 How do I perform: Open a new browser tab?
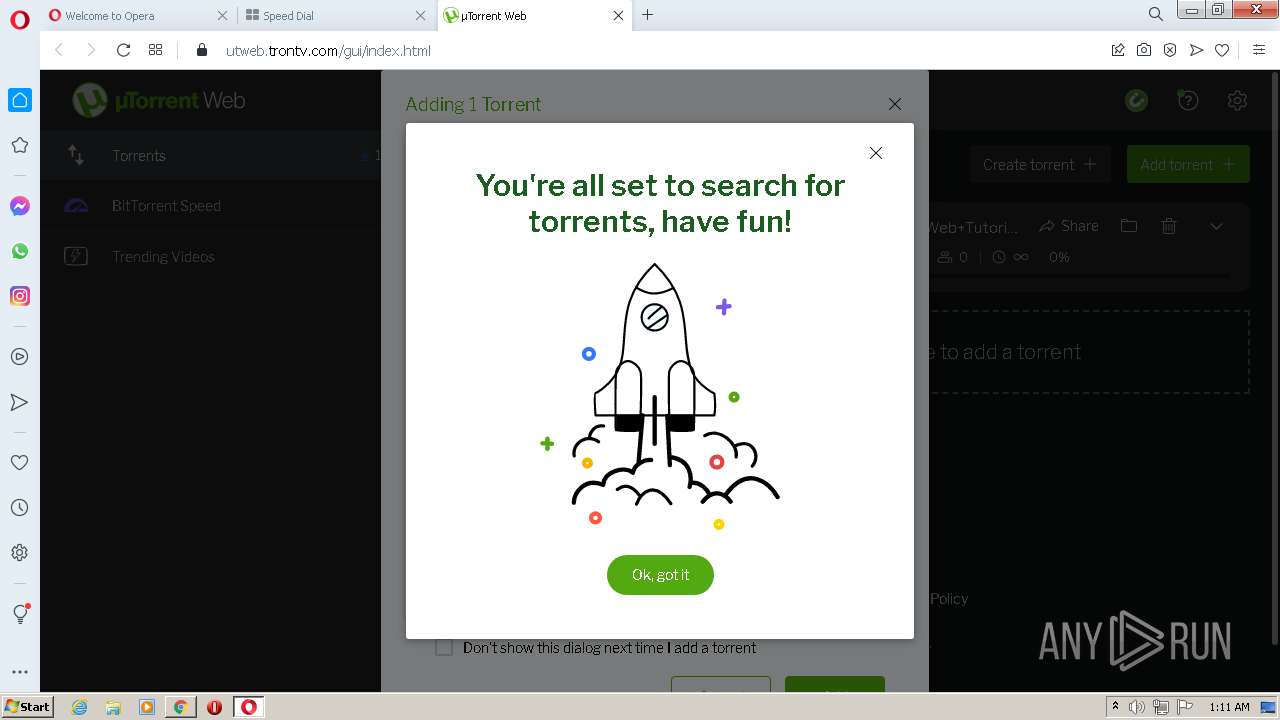click(x=648, y=15)
